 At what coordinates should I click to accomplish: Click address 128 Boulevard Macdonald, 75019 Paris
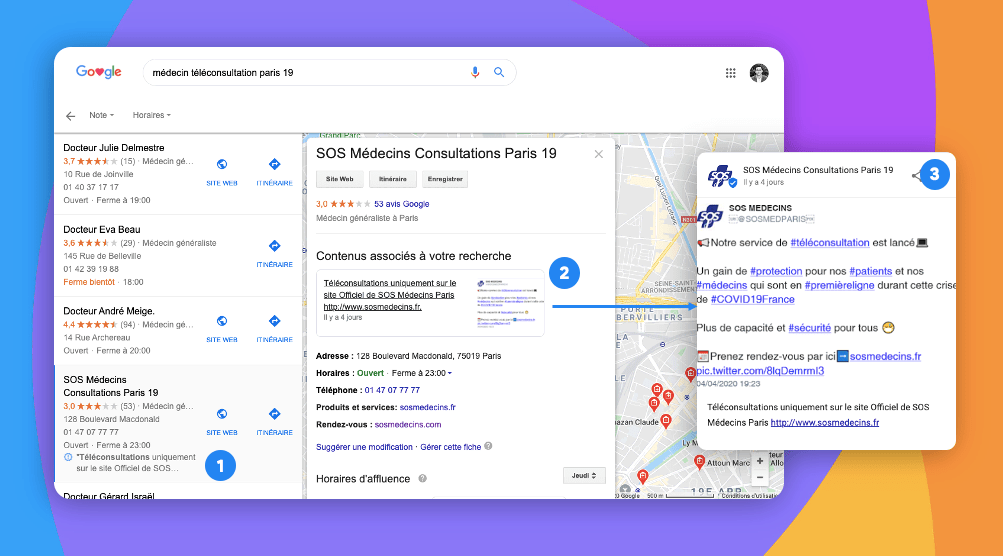pos(429,356)
